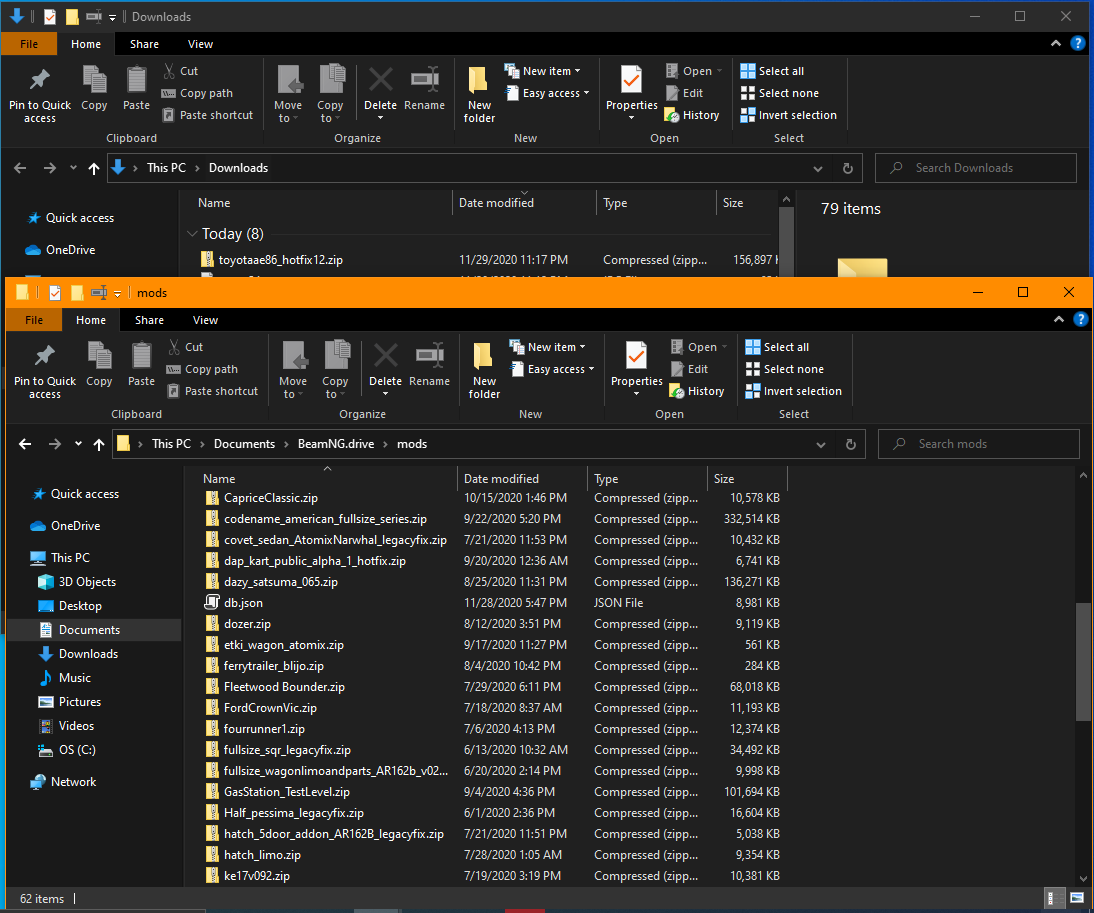Click the mods file list vertical scrollbar
The height and width of the screenshot is (913, 1094).
click(1083, 662)
